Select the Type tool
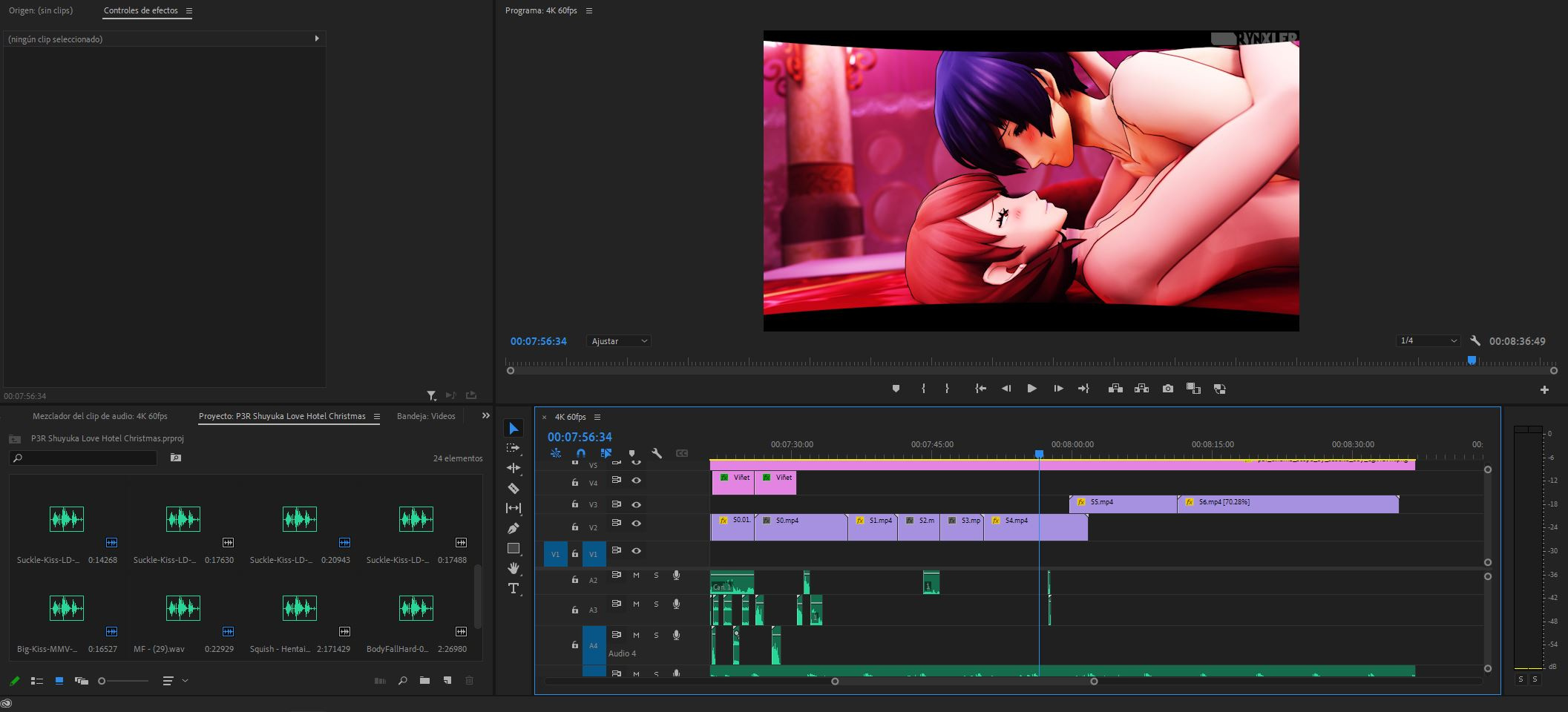Viewport: 1568px width, 712px height. coord(514,589)
